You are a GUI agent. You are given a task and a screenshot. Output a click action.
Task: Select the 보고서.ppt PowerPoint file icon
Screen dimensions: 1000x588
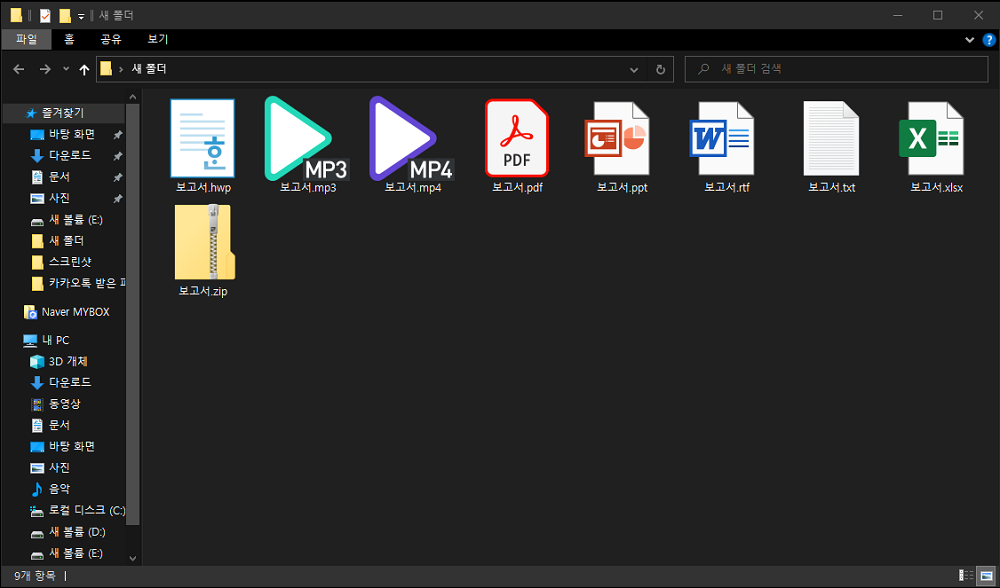click(617, 138)
